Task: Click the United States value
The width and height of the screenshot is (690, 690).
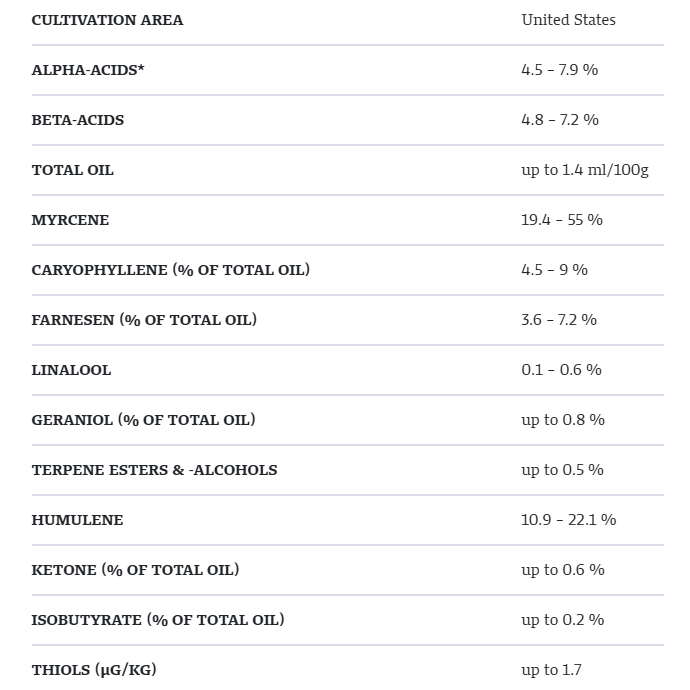Action: [569, 20]
